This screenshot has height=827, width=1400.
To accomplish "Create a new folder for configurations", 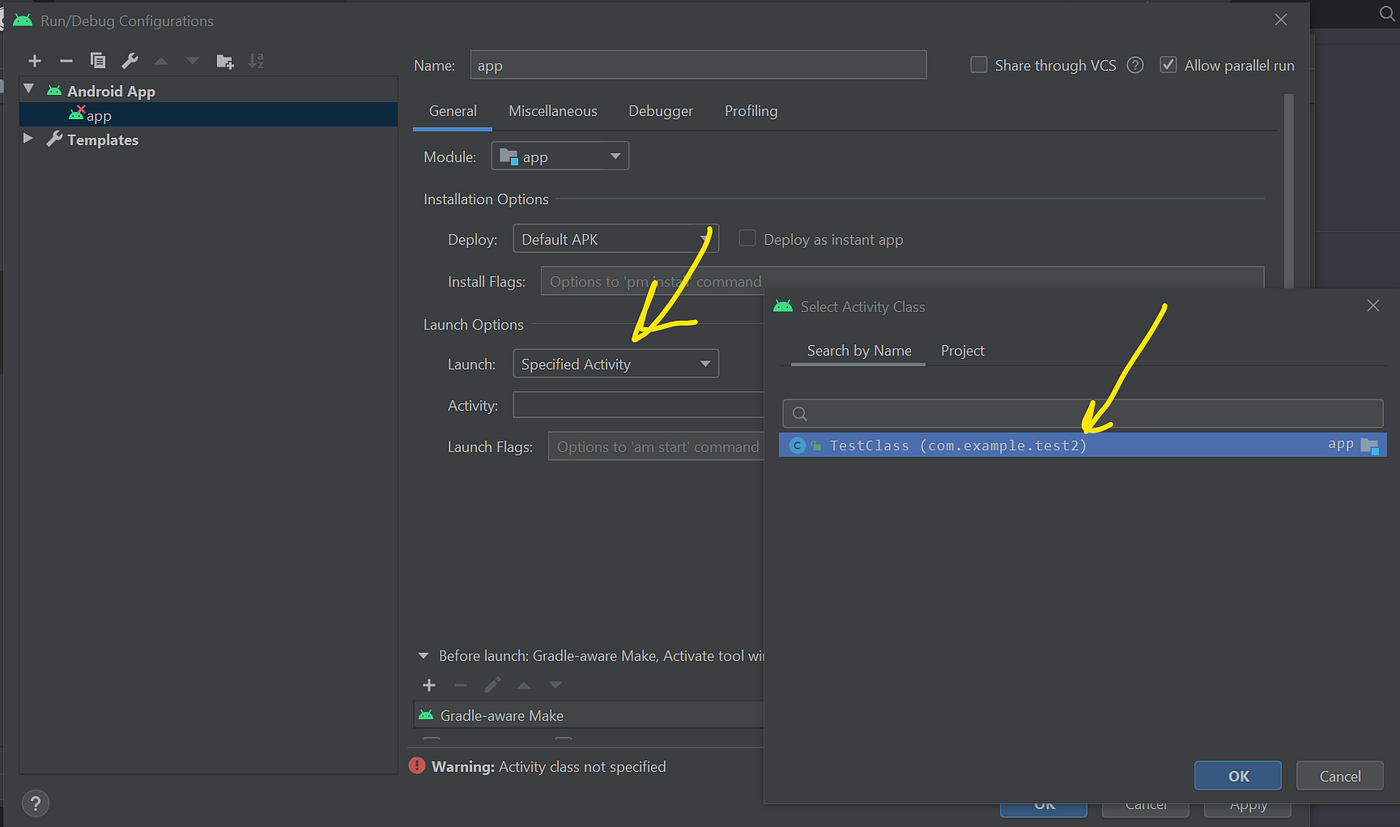I will 225,61.
